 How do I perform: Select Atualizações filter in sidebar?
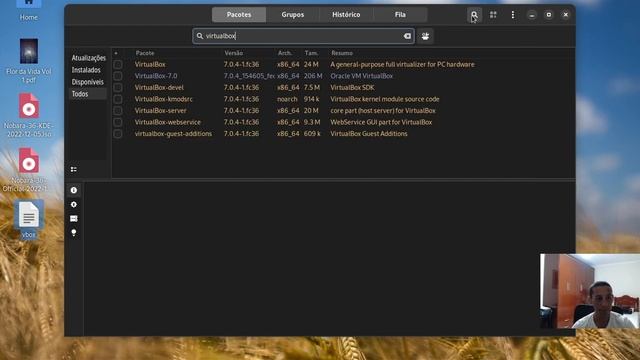tap(89, 58)
